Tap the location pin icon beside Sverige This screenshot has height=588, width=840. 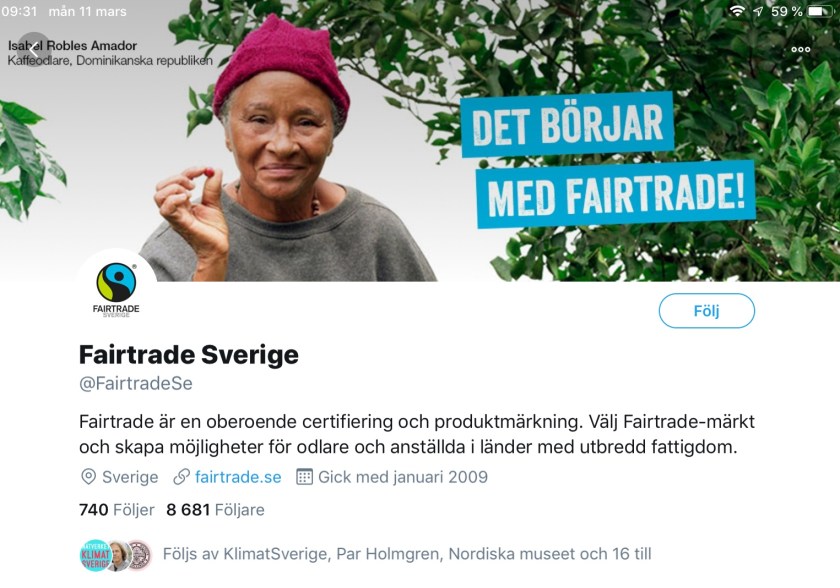coord(88,477)
